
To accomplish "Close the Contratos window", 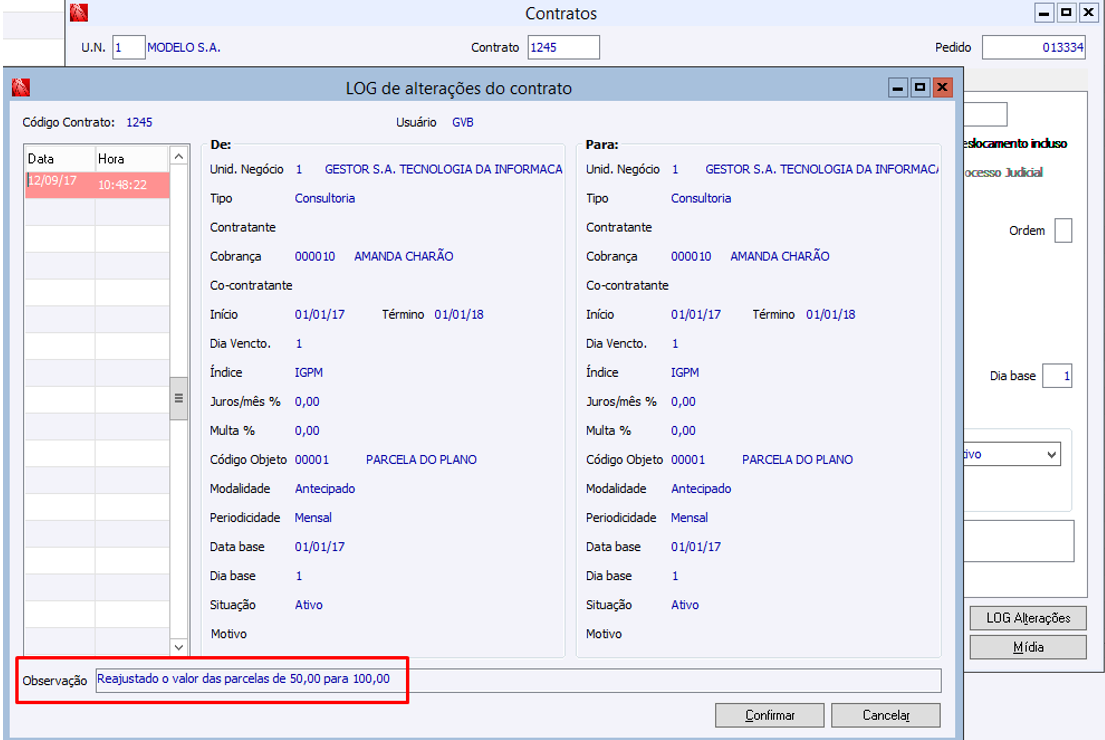I will [x=1089, y=13].
